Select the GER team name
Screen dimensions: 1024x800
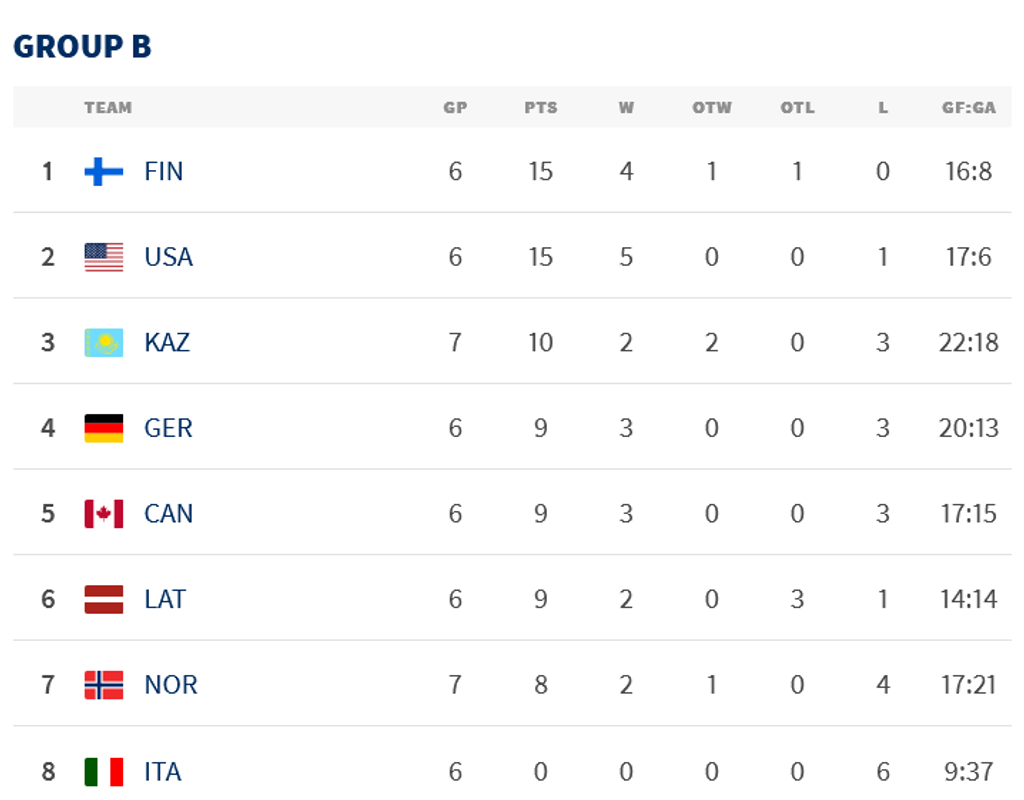(167, 428)
